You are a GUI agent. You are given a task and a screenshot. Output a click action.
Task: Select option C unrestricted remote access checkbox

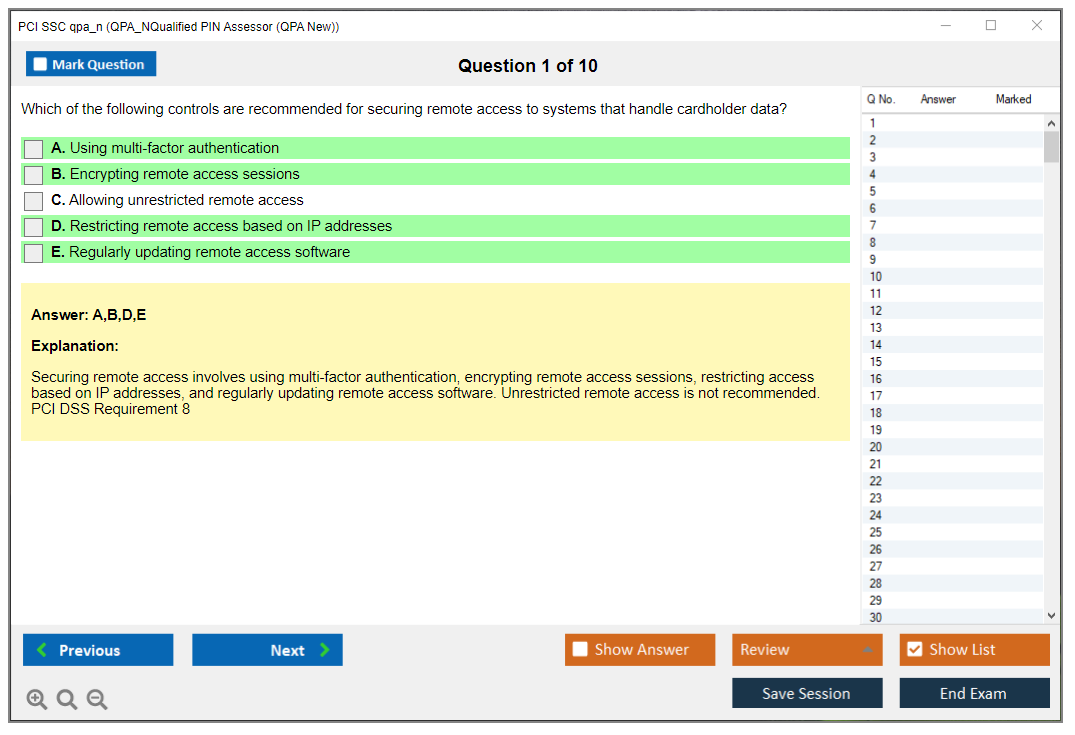point(34,201)
